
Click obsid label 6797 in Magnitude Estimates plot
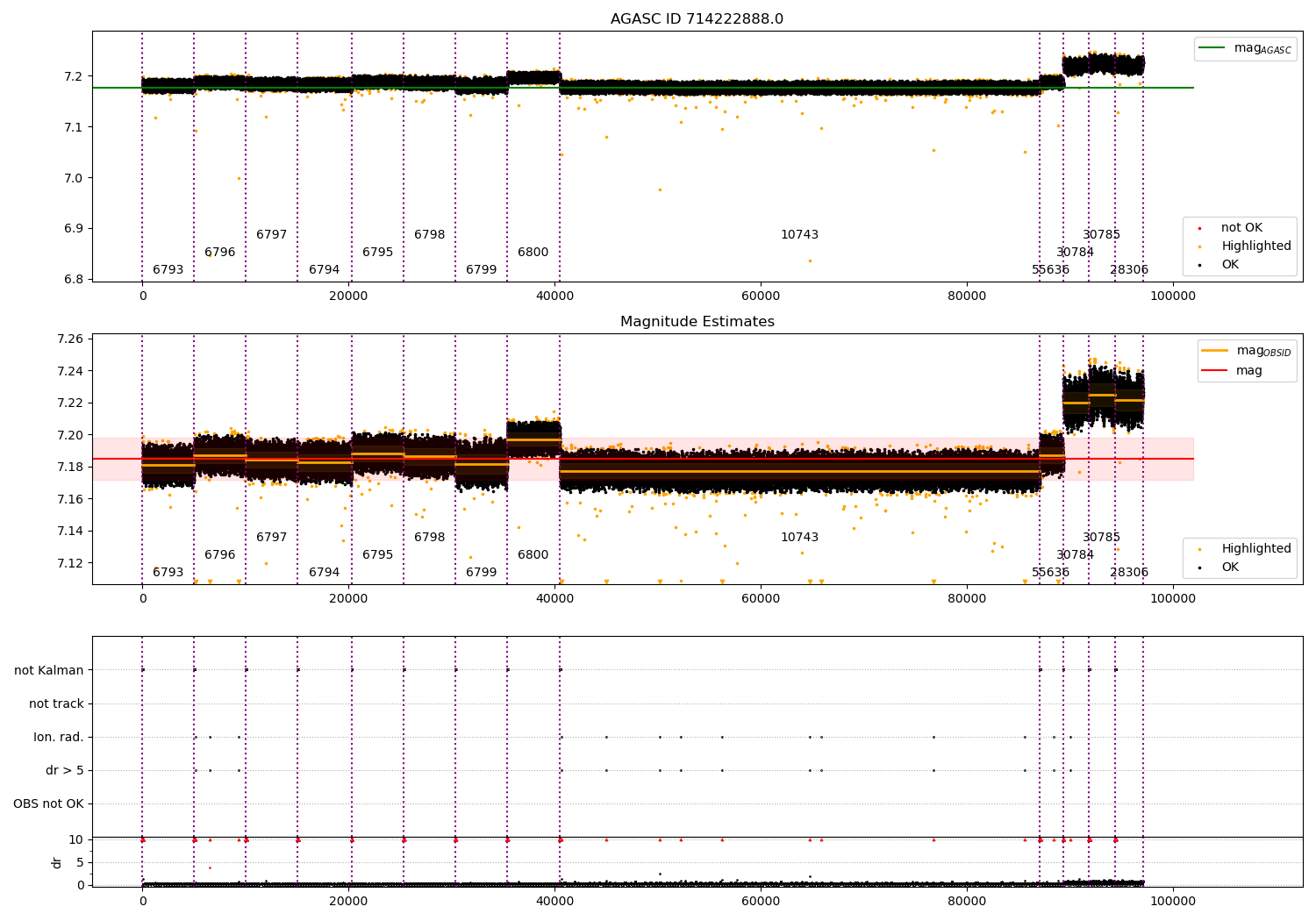coord(272,538)
